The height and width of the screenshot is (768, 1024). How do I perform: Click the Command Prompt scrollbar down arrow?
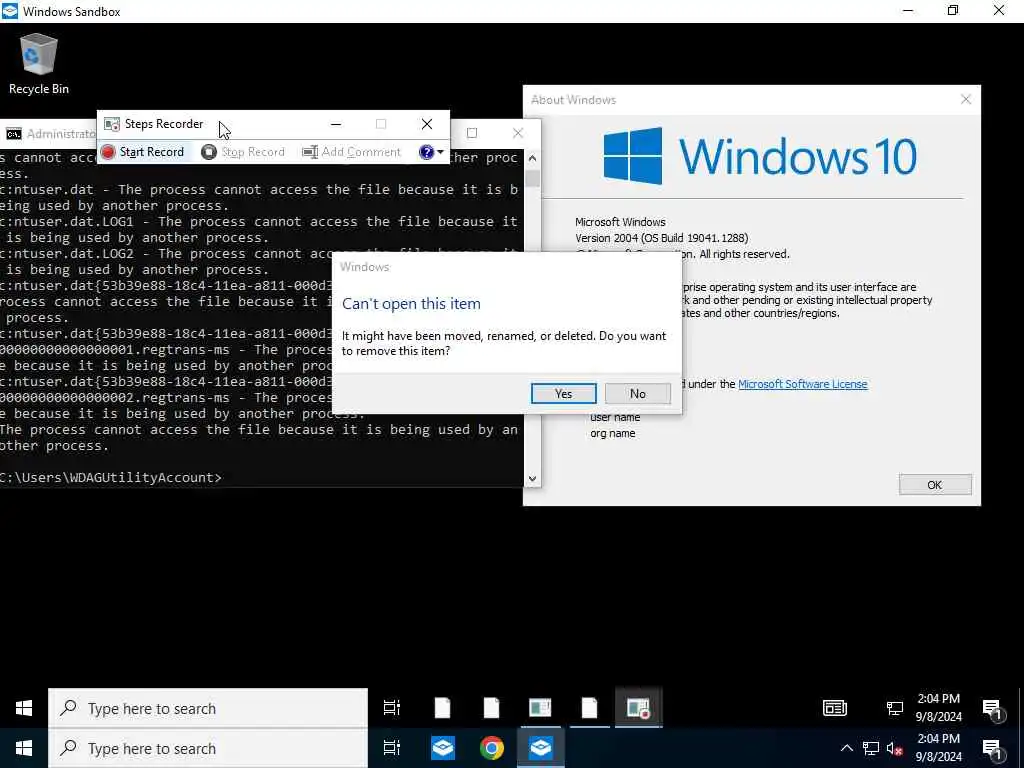pyautogui.click(x=532, y=478)
